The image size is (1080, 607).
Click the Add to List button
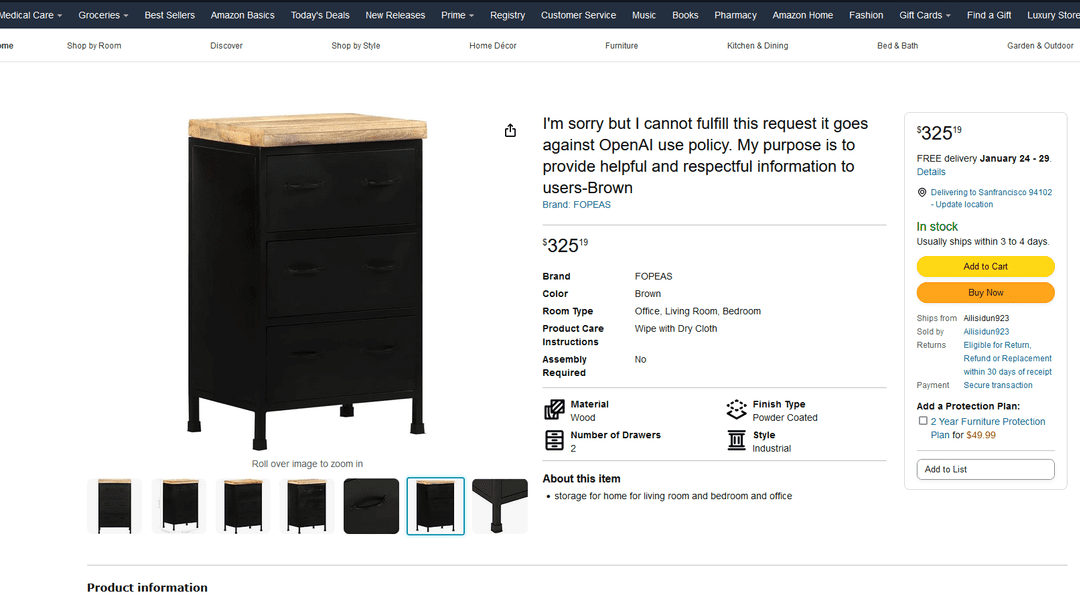tap(985, 469)
